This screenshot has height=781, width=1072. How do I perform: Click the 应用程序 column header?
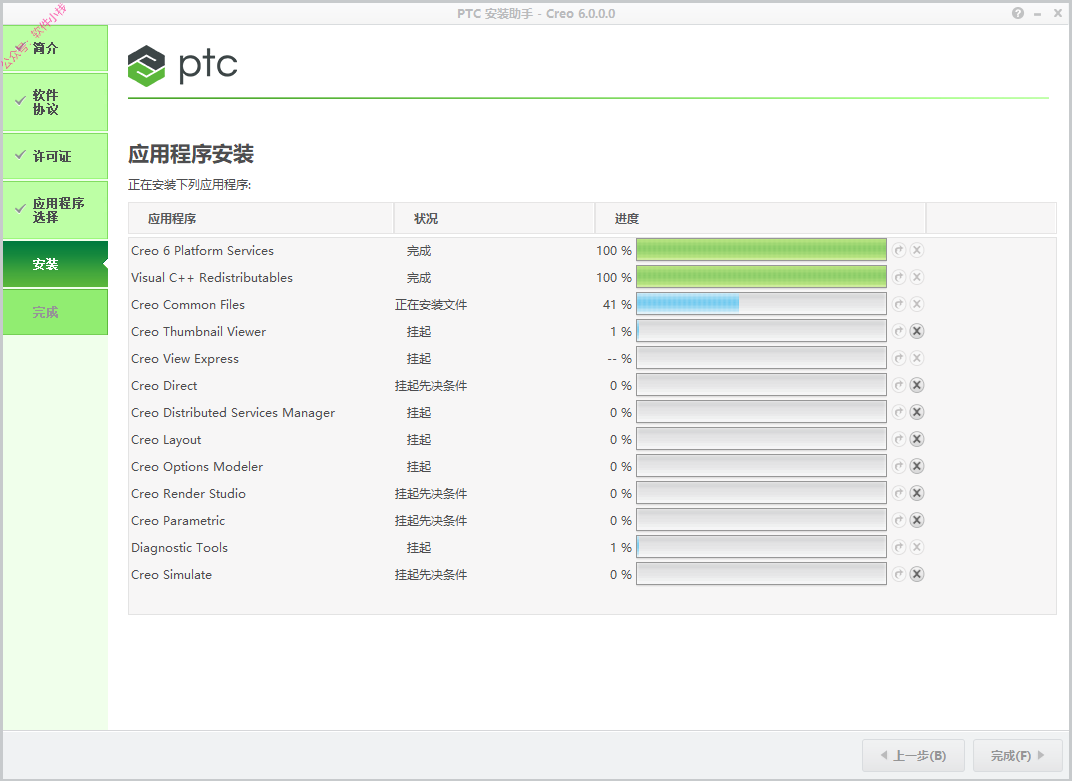coord(261,219)
